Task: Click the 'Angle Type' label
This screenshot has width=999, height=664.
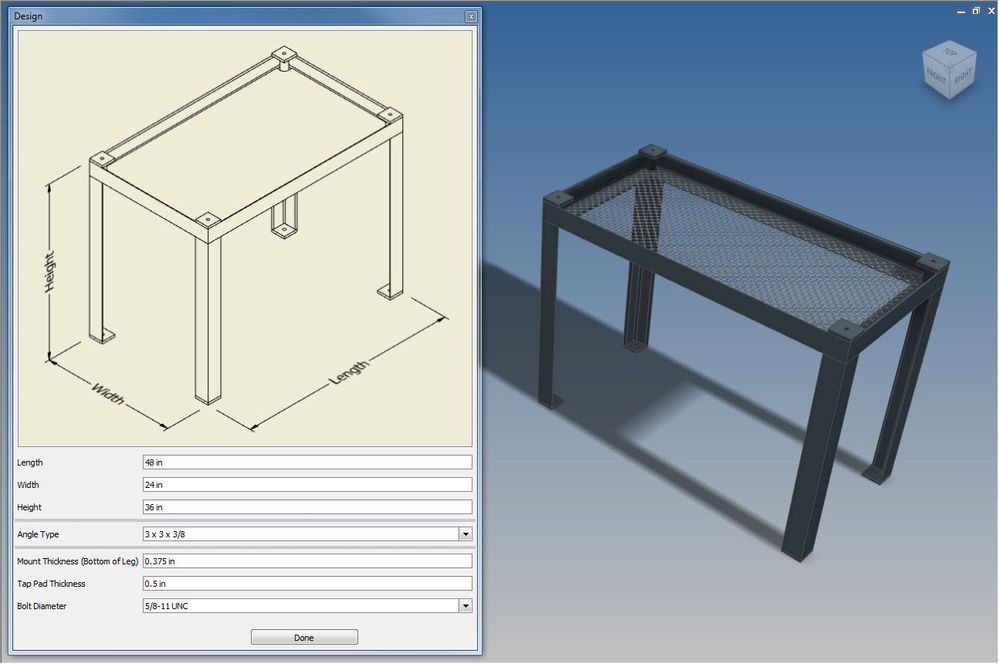Action: [38, 535]
